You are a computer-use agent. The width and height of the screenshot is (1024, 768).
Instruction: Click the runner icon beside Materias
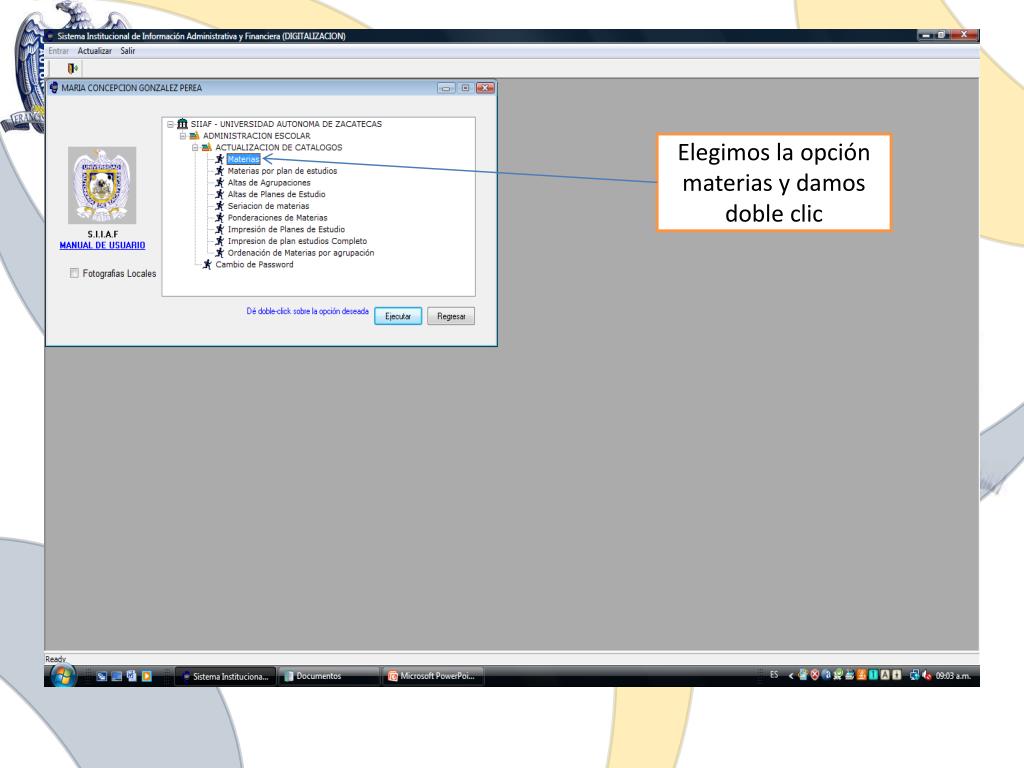219,159
